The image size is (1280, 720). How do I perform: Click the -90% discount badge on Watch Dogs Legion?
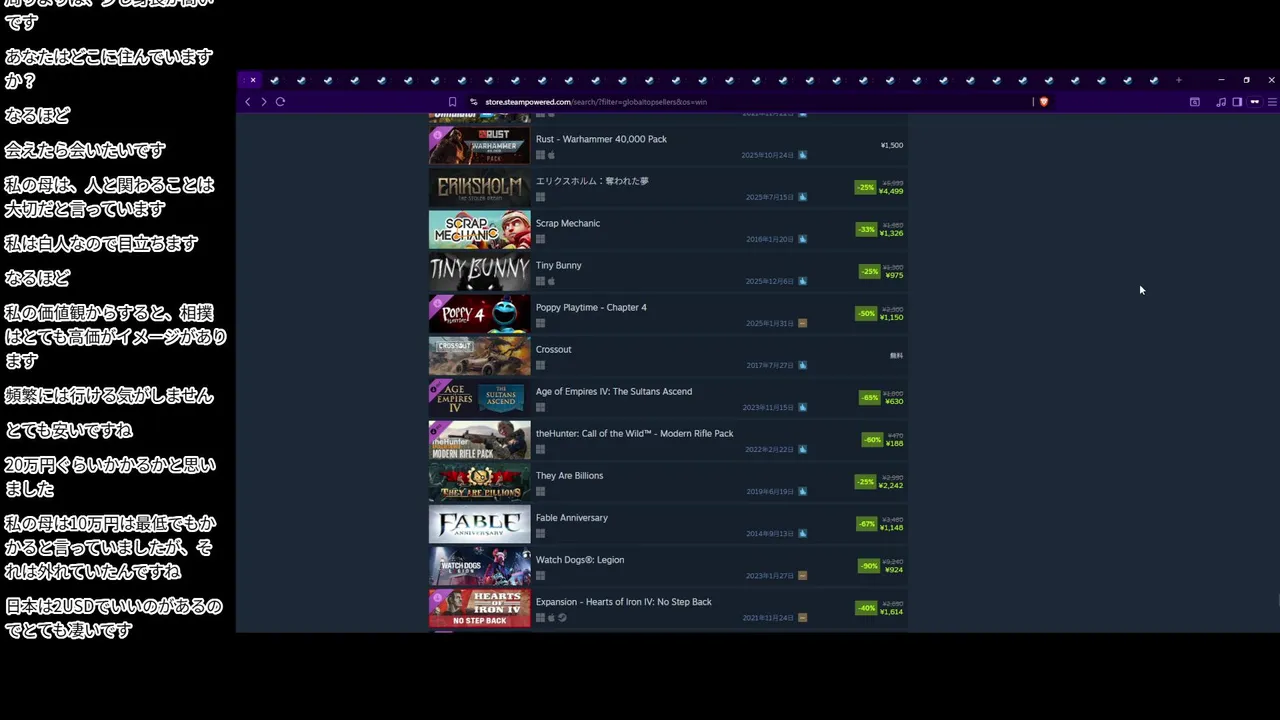click(868, 566)
